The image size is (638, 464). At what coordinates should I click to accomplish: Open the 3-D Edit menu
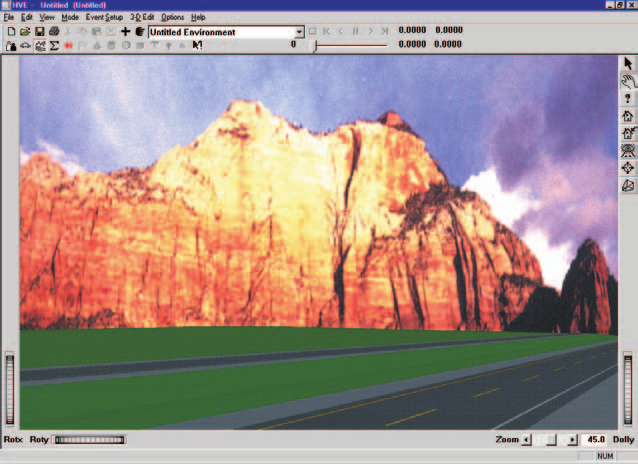[x=142, y=17]
